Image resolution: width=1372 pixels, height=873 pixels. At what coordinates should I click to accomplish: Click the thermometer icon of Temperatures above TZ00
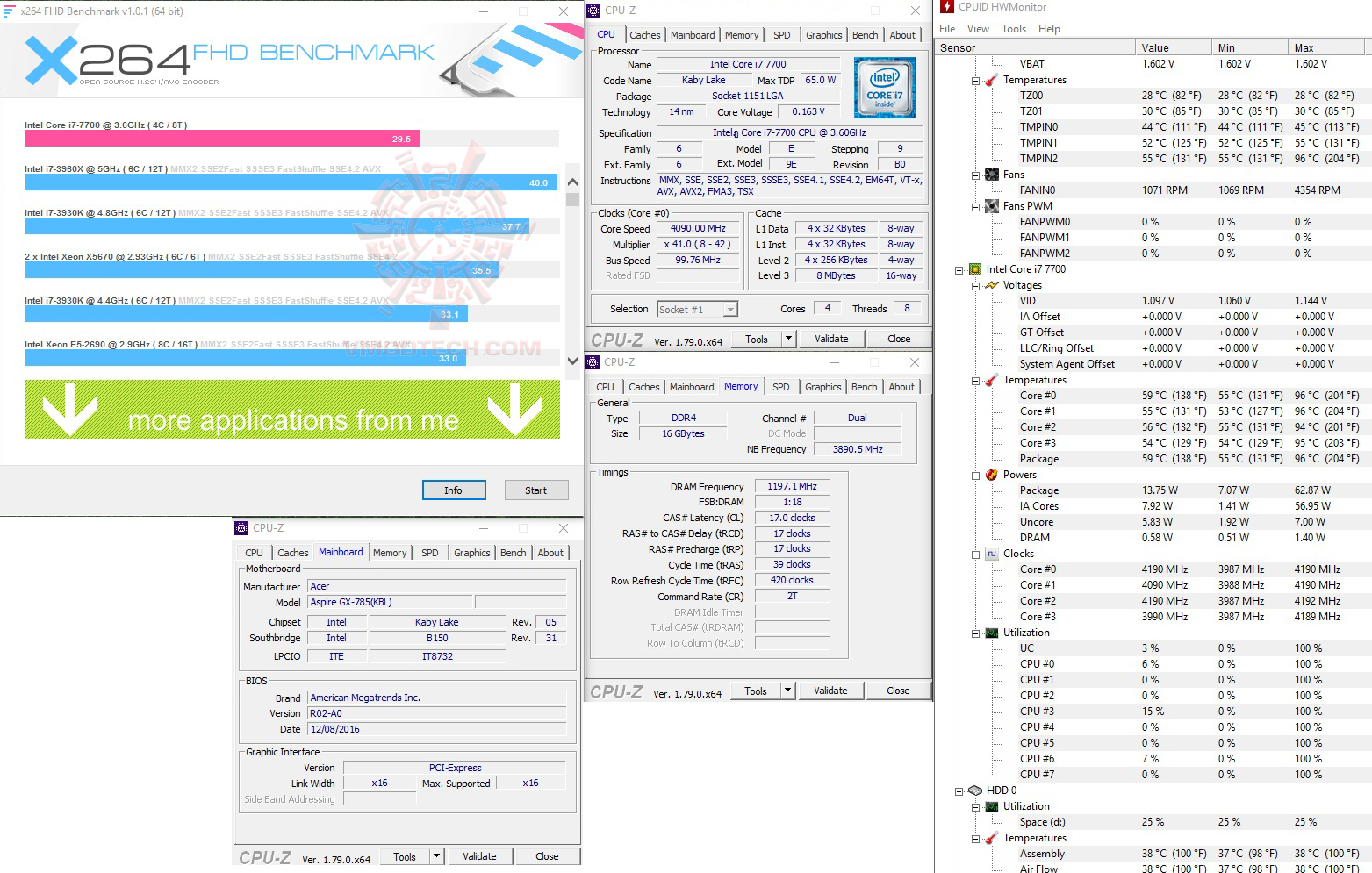991,80
